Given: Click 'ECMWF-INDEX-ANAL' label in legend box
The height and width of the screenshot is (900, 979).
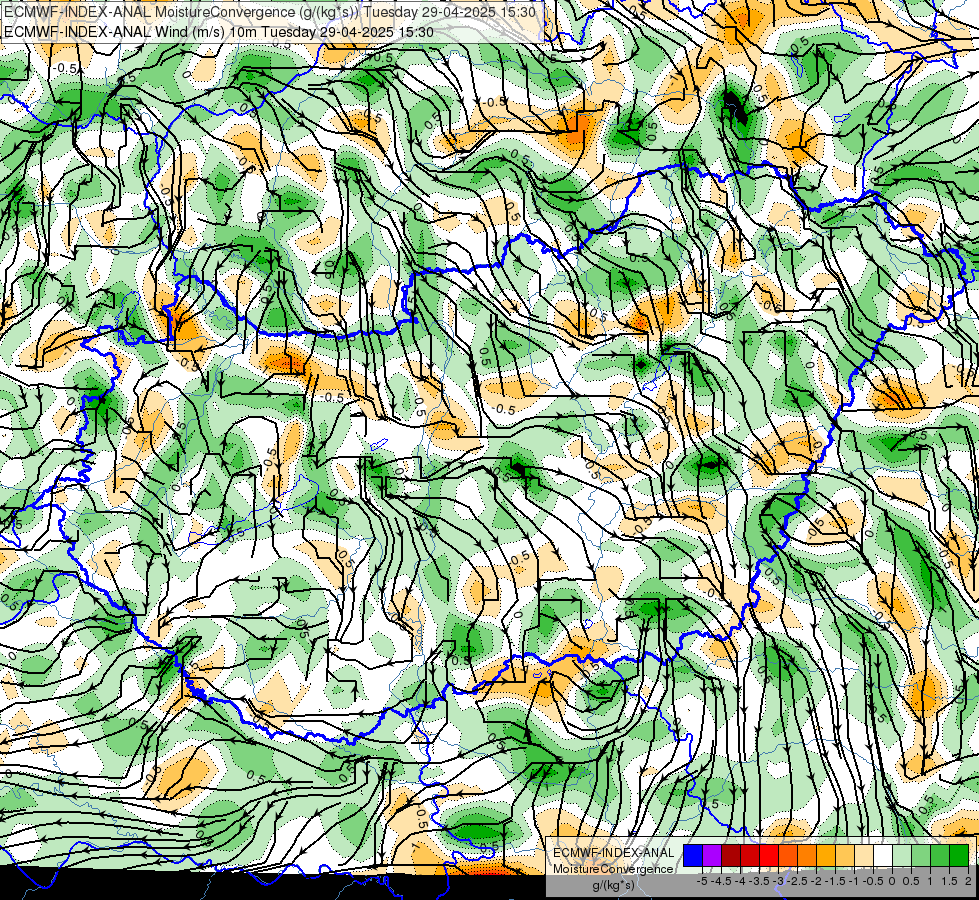Looking at the screenshot, I should (x=614, y=853).
